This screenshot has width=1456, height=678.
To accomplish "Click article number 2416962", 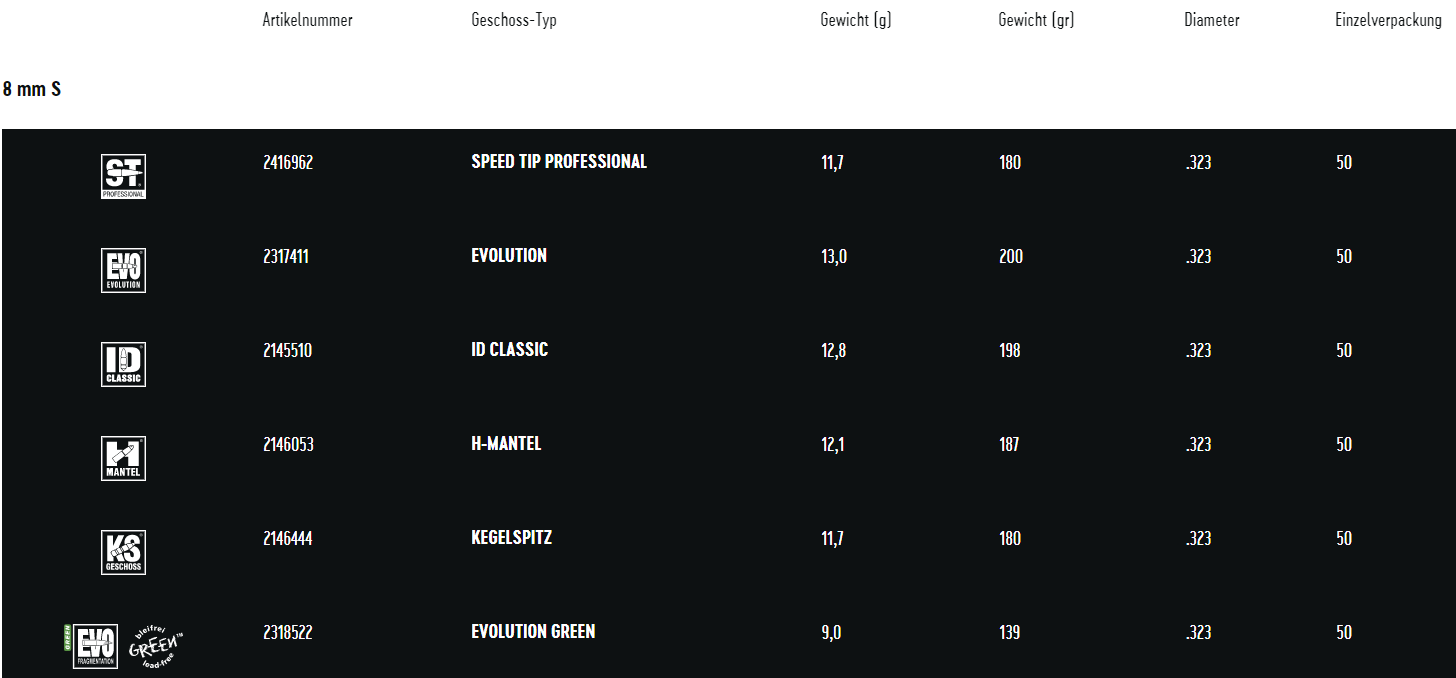I will coord(288,162).
